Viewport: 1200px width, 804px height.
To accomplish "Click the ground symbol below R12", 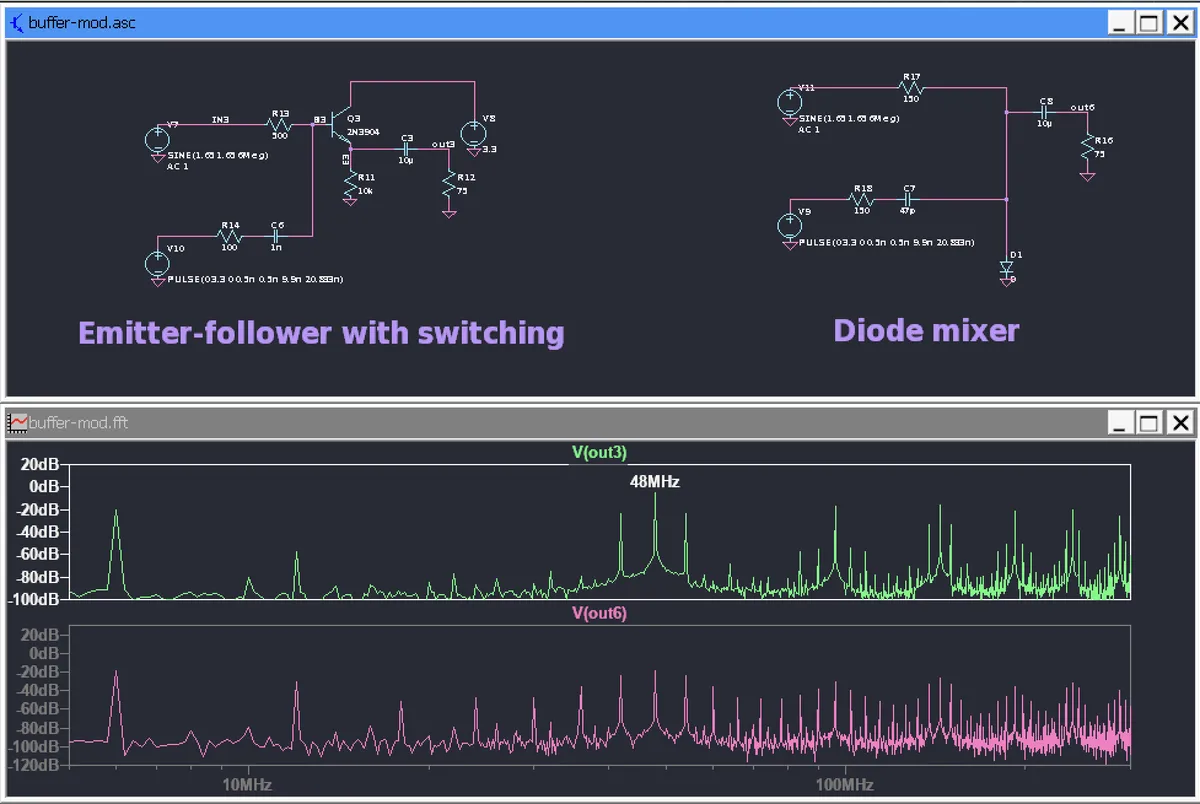I will 449,215.
